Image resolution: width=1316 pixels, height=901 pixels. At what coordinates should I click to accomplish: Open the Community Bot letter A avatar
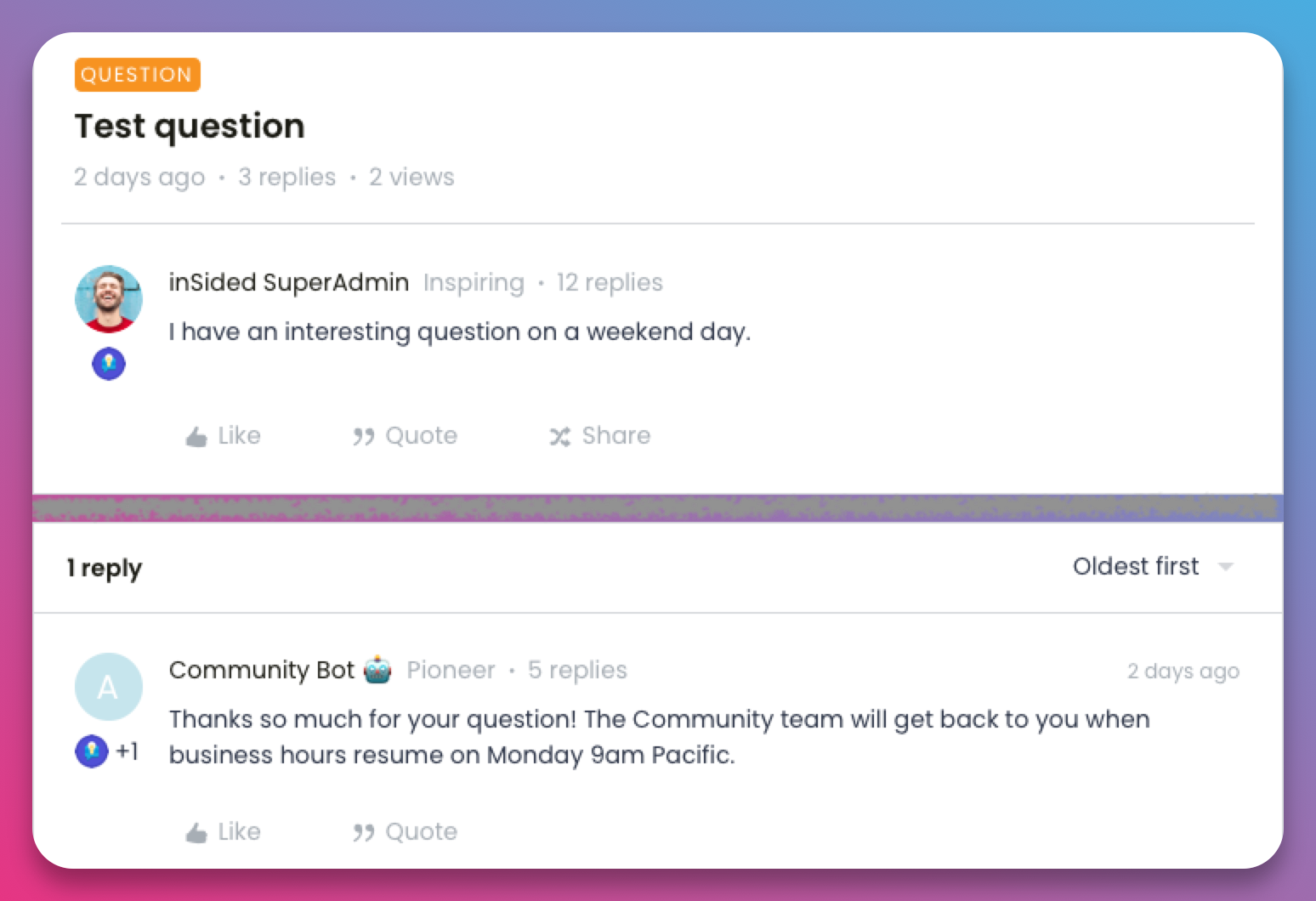(109, 687)
